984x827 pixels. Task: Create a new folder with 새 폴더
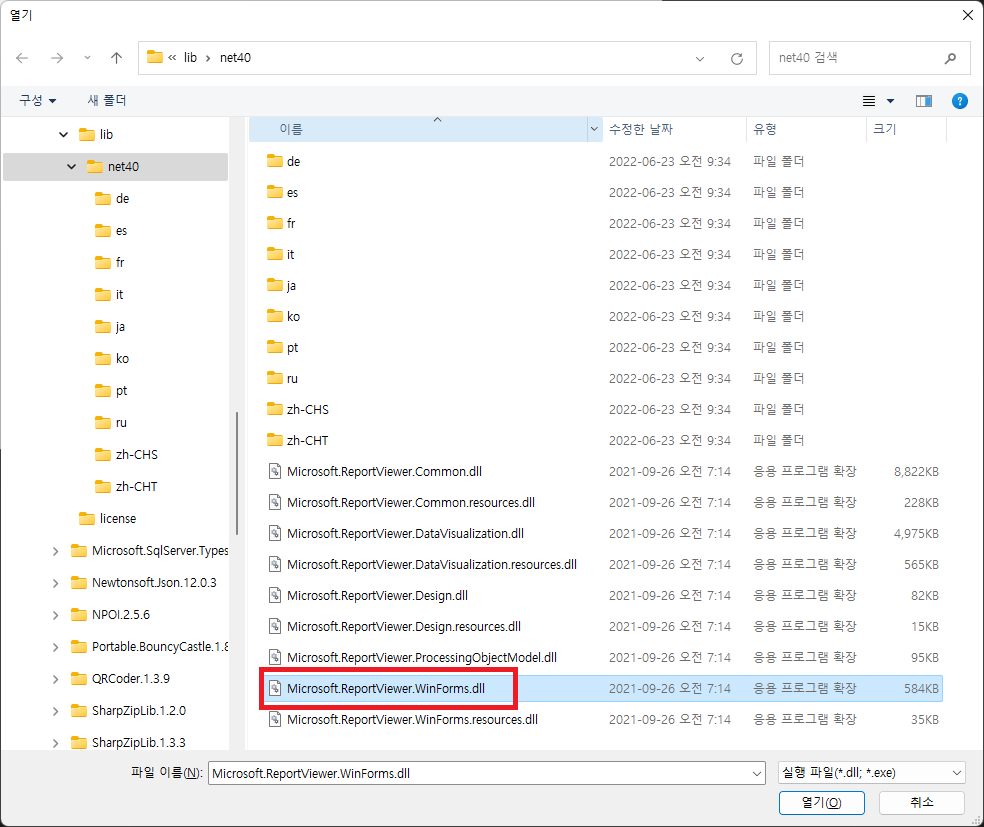107,100
